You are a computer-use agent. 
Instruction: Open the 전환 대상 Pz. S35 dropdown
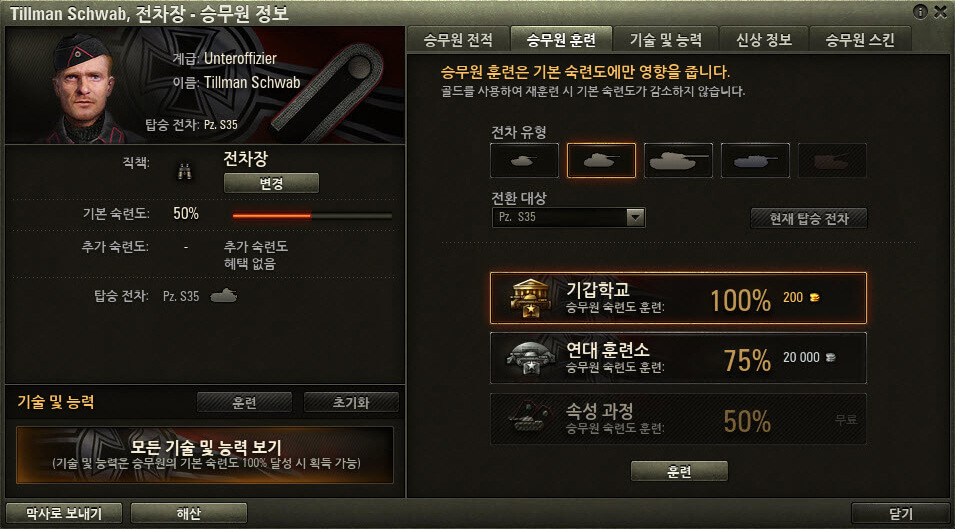point(568,217)
